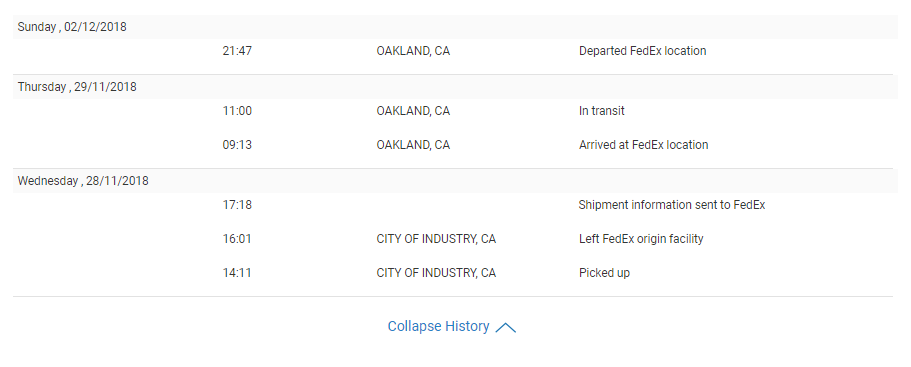
Task: Click CITY OF INDUSTRY, CA beside Picked up
Action: point(436,272)
